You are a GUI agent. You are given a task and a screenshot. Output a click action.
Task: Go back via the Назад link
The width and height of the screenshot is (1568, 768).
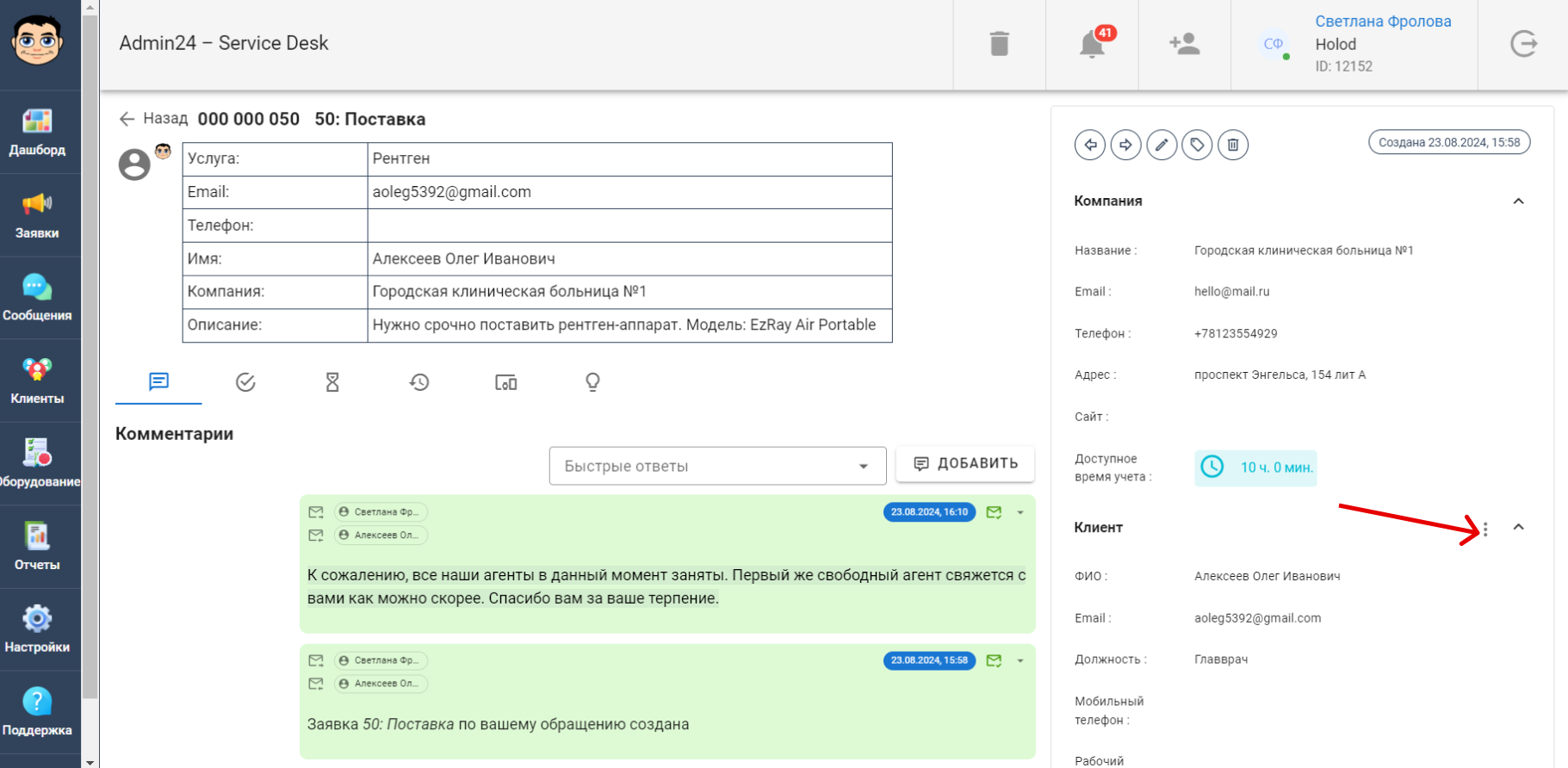pyautogui.click(x=153, y=119)
